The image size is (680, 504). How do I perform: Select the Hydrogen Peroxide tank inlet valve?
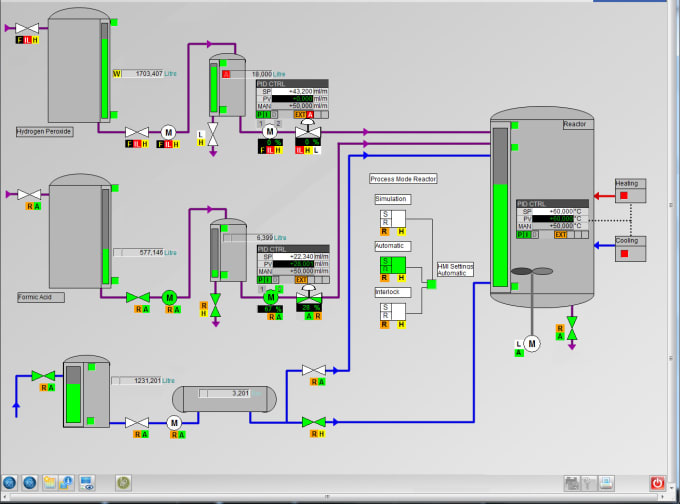27,28
